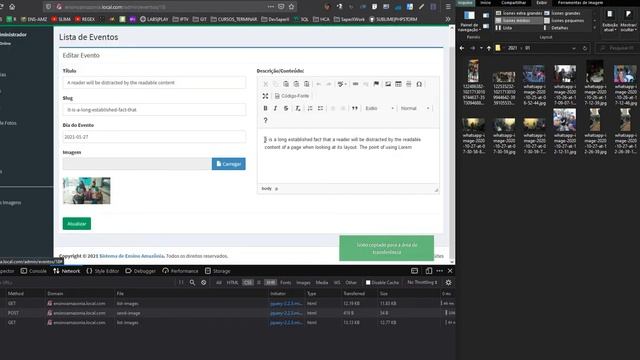640x360 pixels.
Task: Click the responsive design mode icon in devtools
Action: (x=429, y=271)
